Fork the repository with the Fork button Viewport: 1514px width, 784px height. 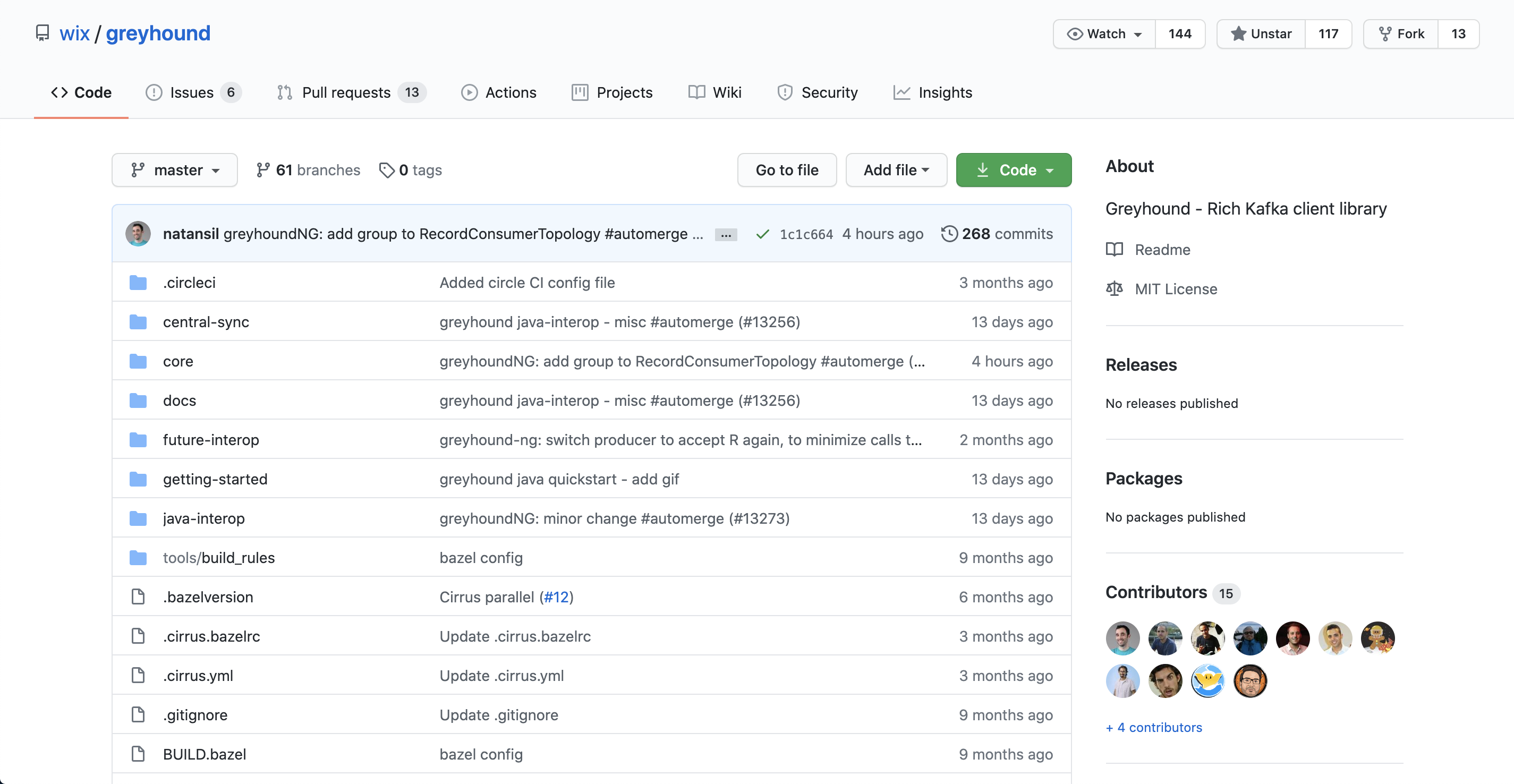pyautogui.click(x=1401, y=34)
